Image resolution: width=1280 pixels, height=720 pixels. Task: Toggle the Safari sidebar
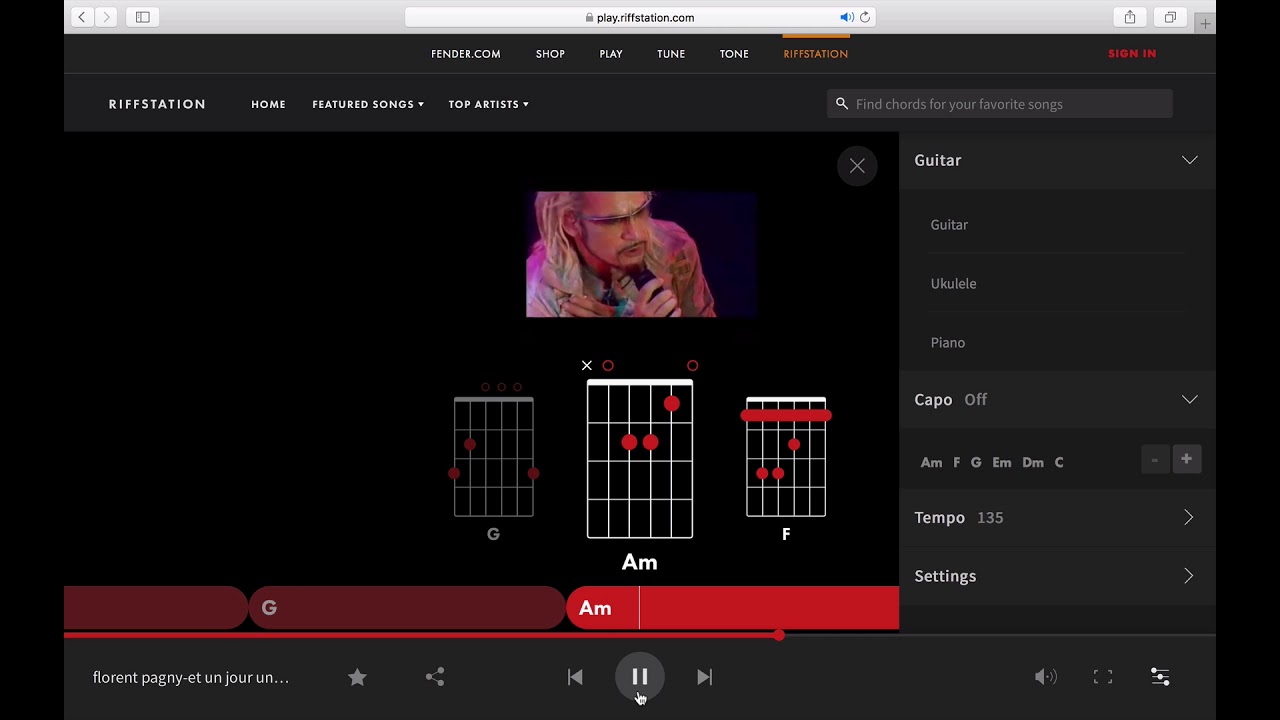pos(143,17)
